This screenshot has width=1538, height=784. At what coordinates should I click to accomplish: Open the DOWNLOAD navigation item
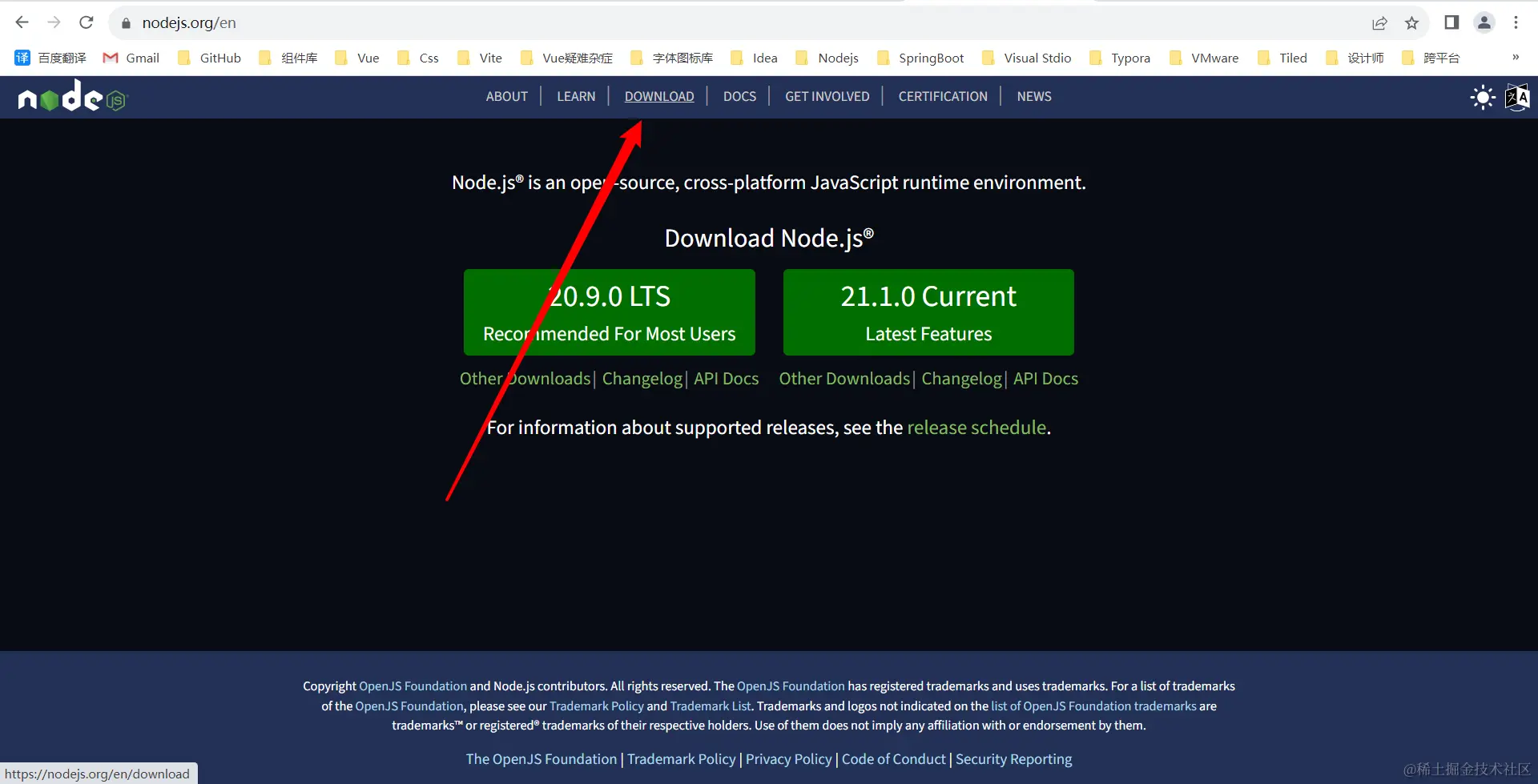(659, 96)
